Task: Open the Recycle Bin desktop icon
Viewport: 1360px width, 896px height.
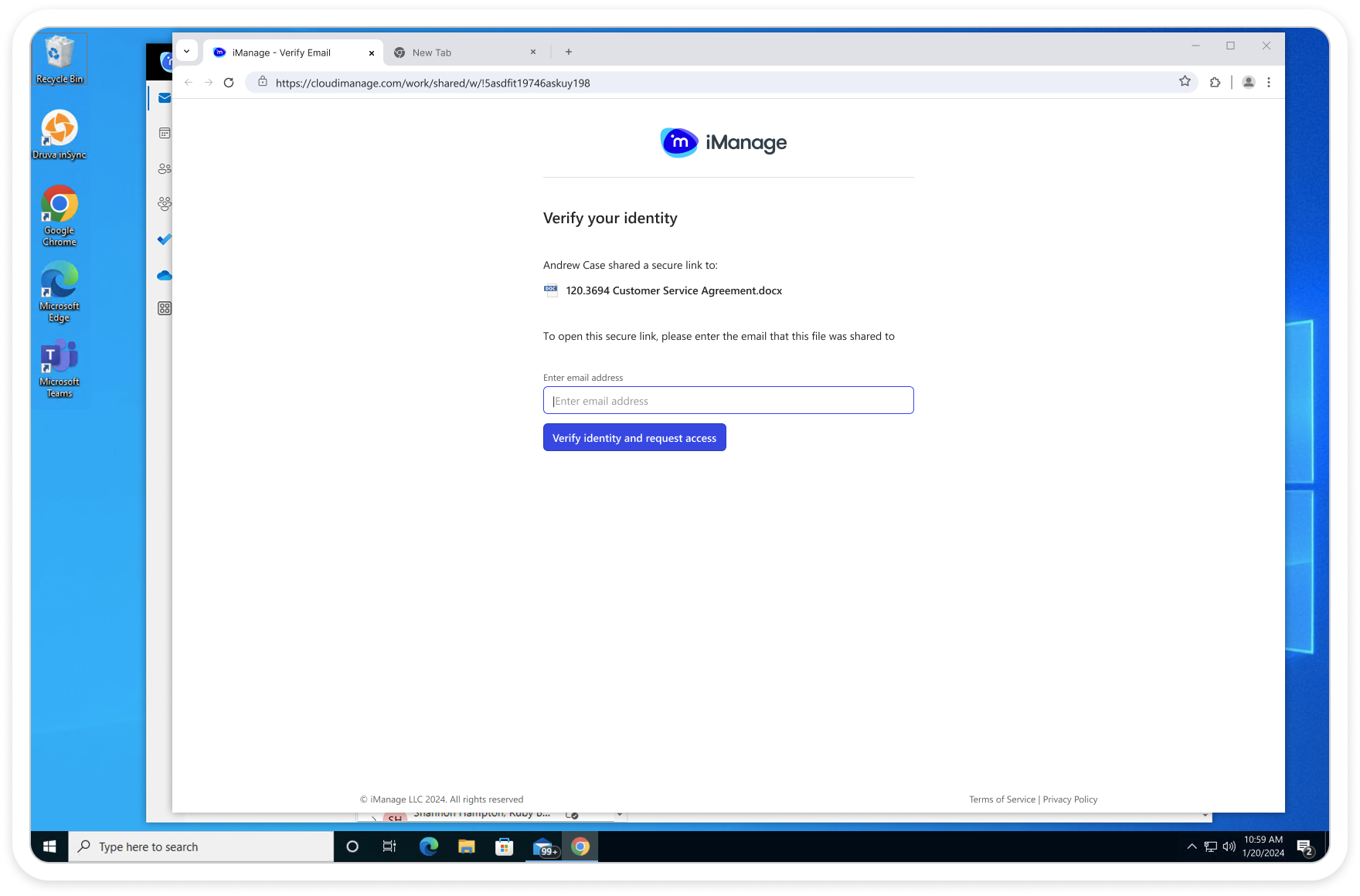Action: point(59,59)
